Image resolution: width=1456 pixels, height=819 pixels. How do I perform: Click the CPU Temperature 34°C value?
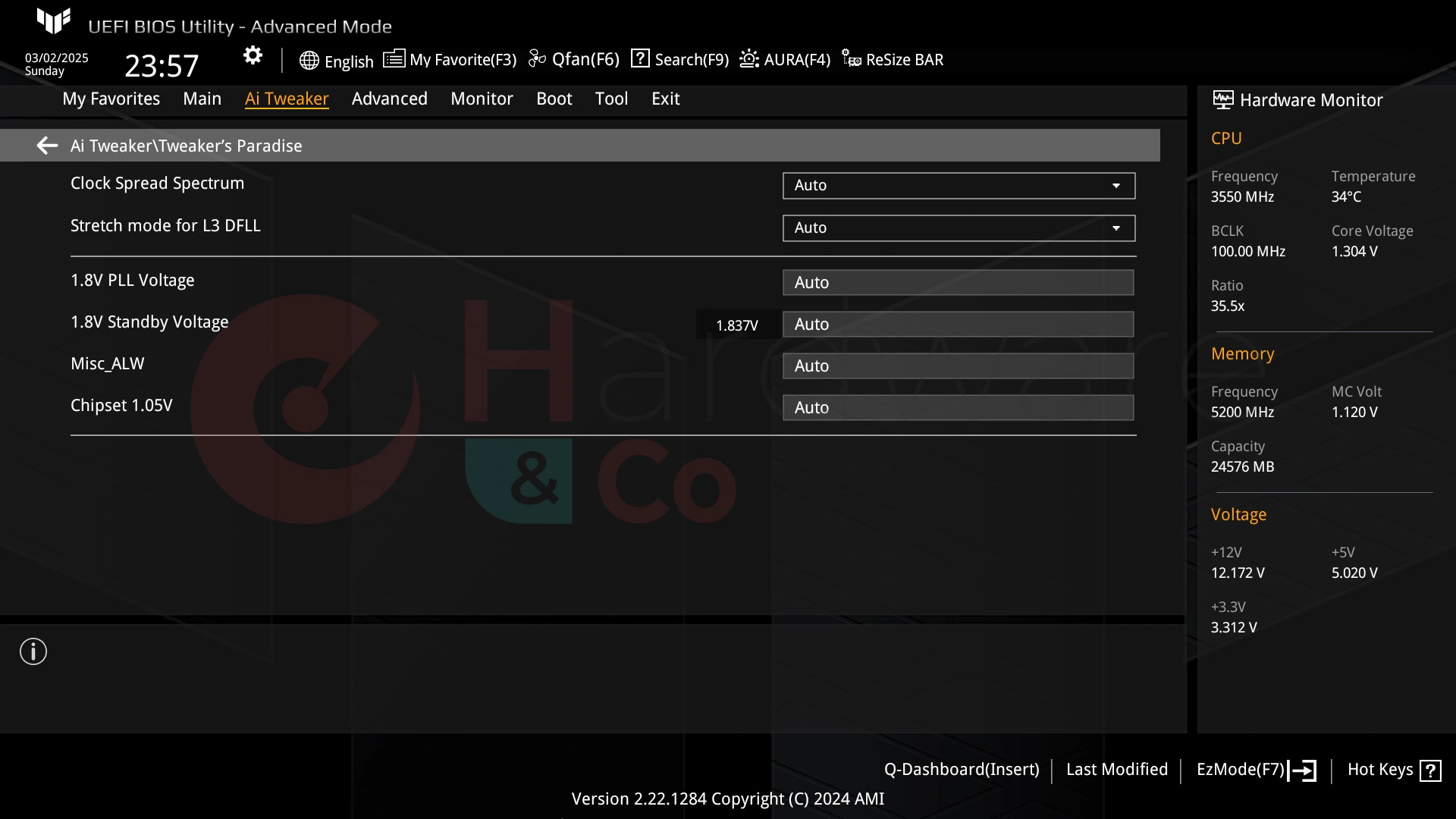tap(1346, 197)
